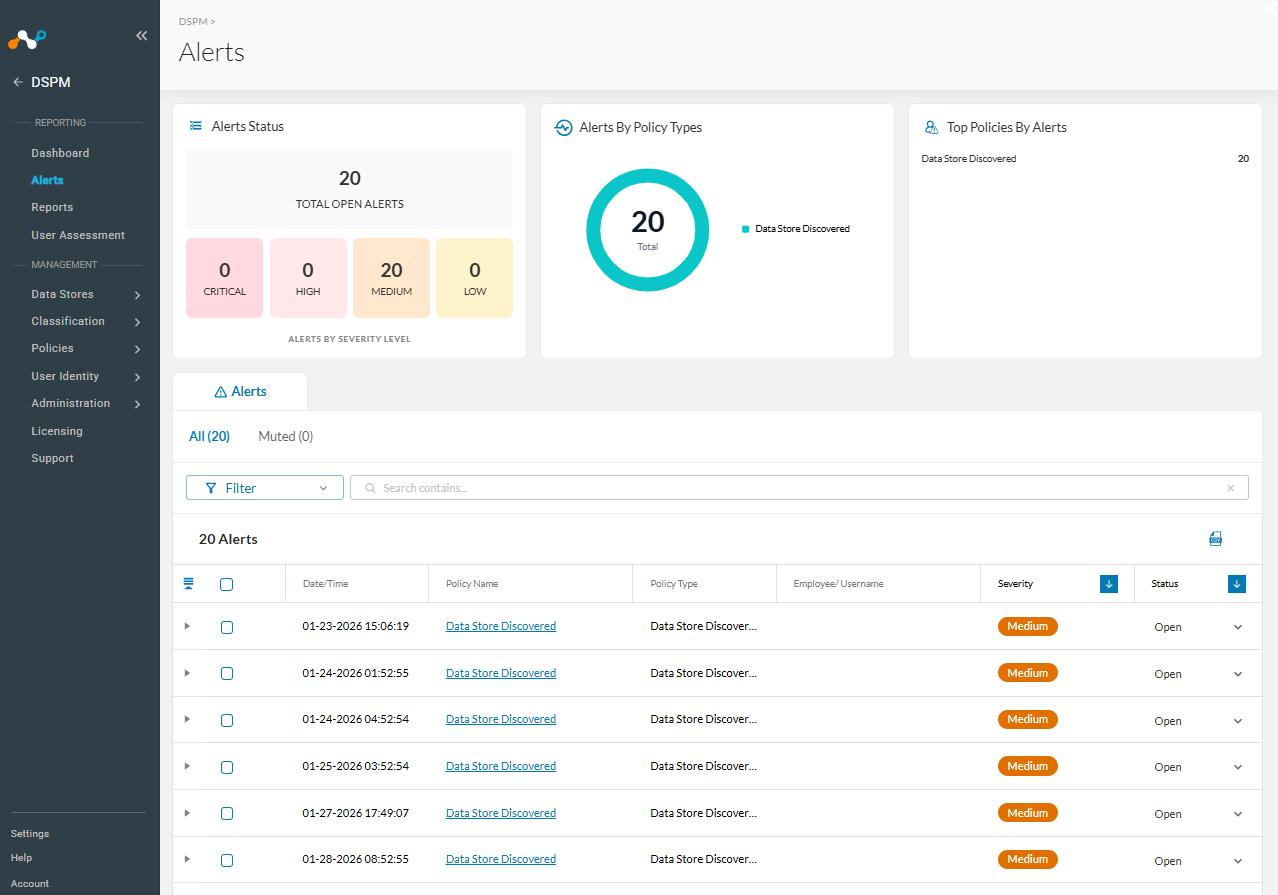The image size is (1278, 895).
Task: Open the column layout icon in table header
Action: (188, 584)
